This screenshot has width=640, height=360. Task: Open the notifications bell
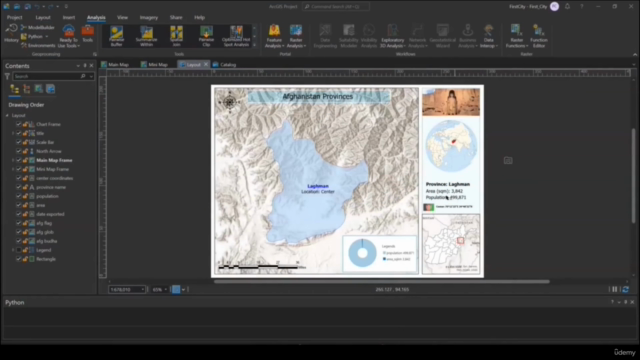coord(567,6)
